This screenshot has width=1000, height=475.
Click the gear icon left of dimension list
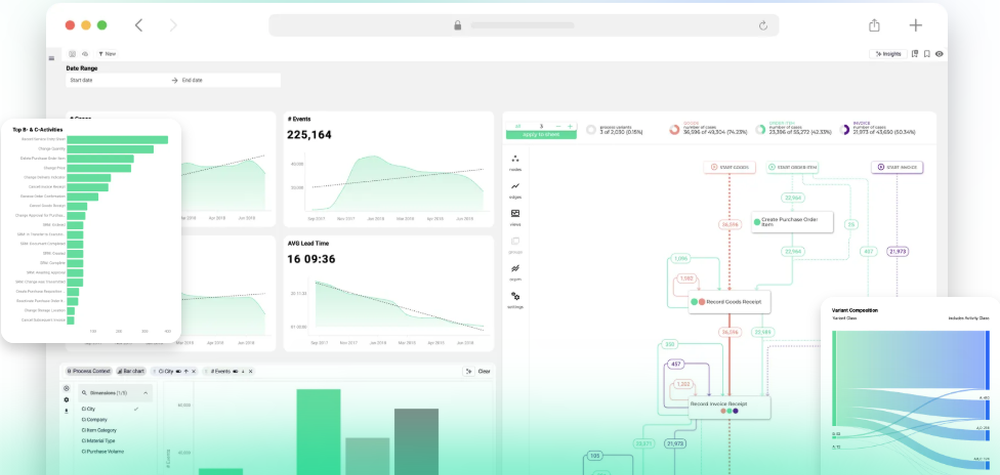pyautogui.click(x=66, y=400)
